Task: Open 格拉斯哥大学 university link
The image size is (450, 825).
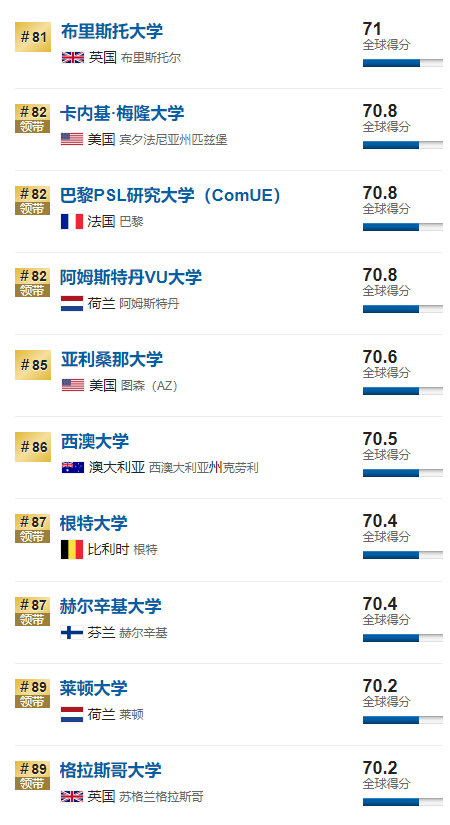Action: [x=111, y=770]
